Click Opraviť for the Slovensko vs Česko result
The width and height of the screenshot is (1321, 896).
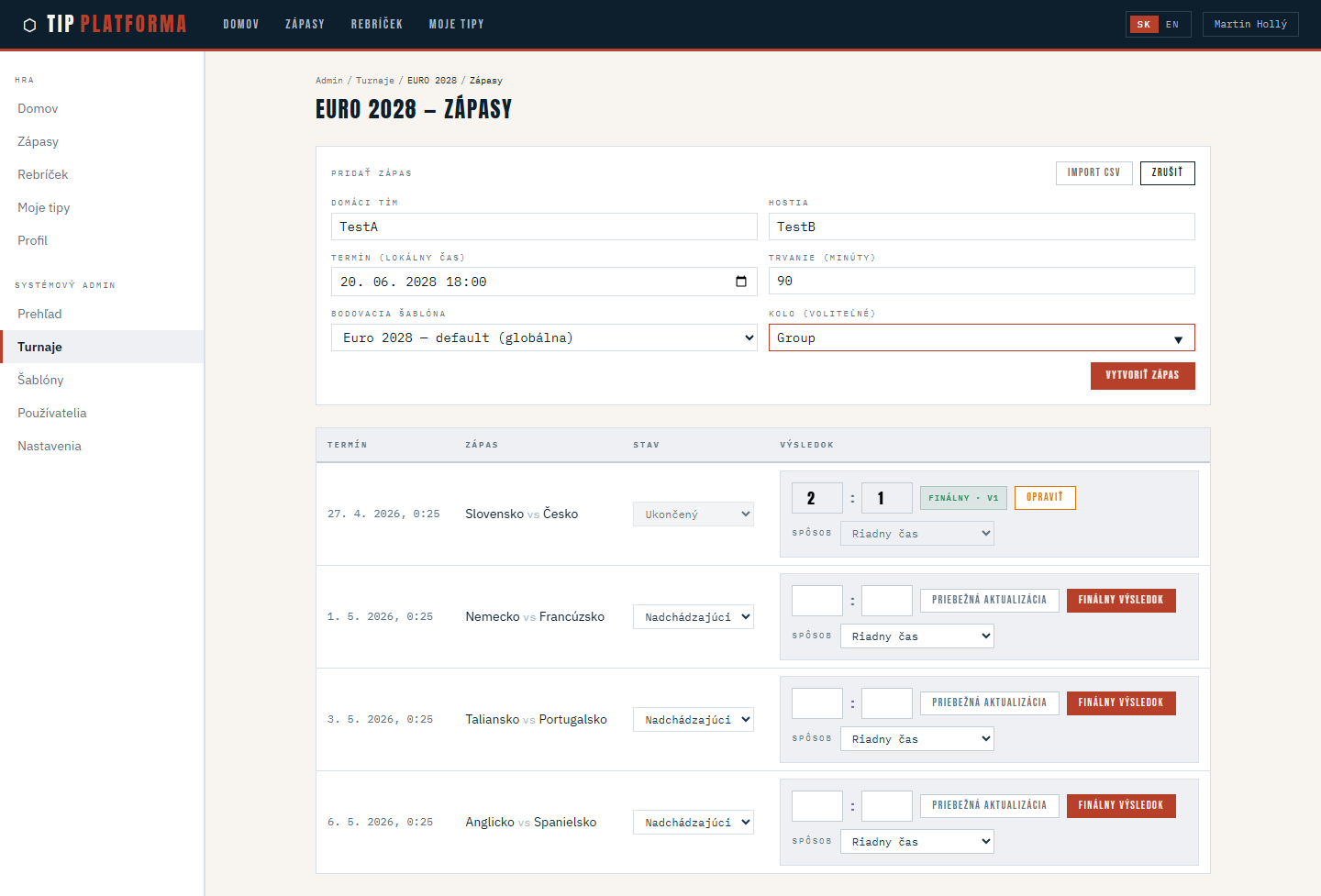coord(1045,497)
